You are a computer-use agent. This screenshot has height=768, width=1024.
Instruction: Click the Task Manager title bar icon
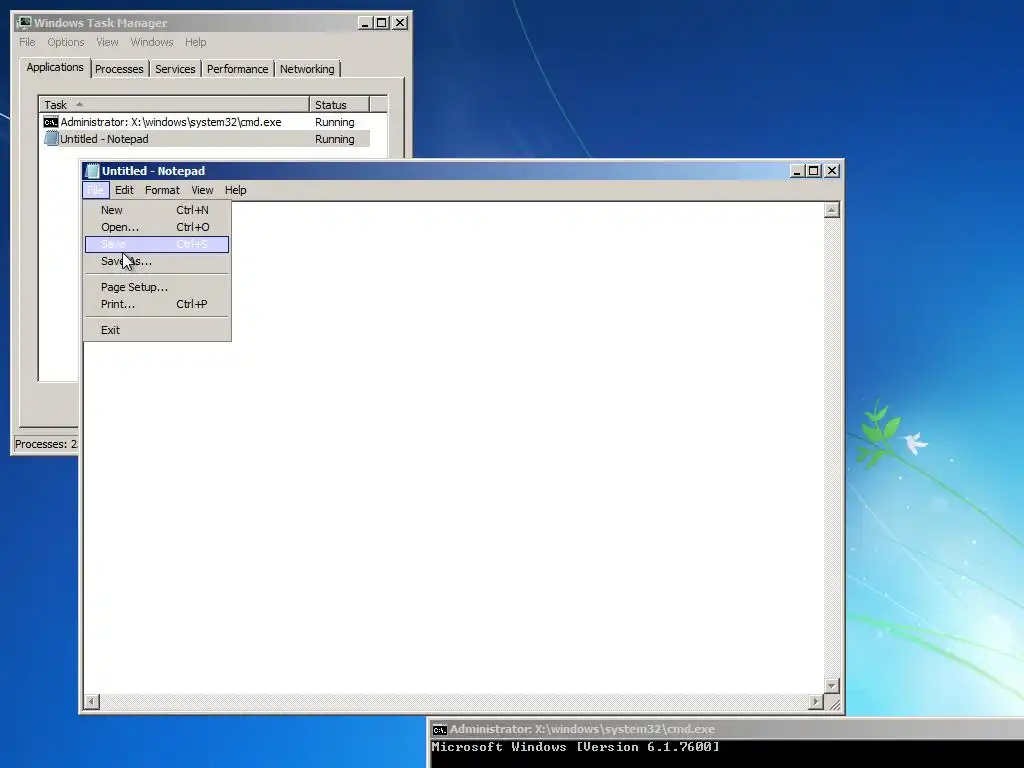(24, 23)
